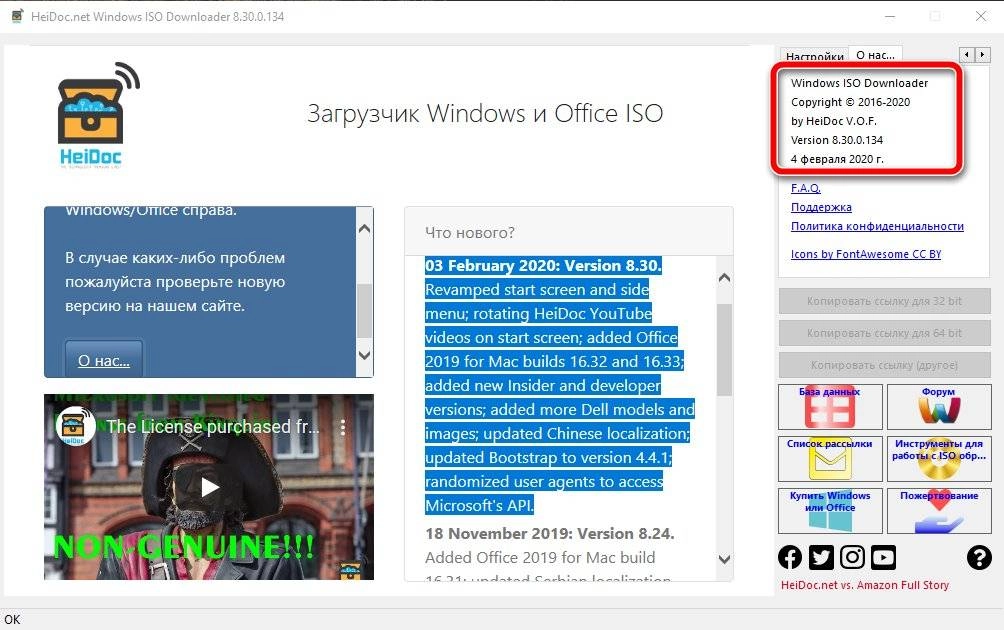Open HeiDoc.net vs. Amazon Full Story link
This screenshot has width=1004, height=630.
pos(864,585)
